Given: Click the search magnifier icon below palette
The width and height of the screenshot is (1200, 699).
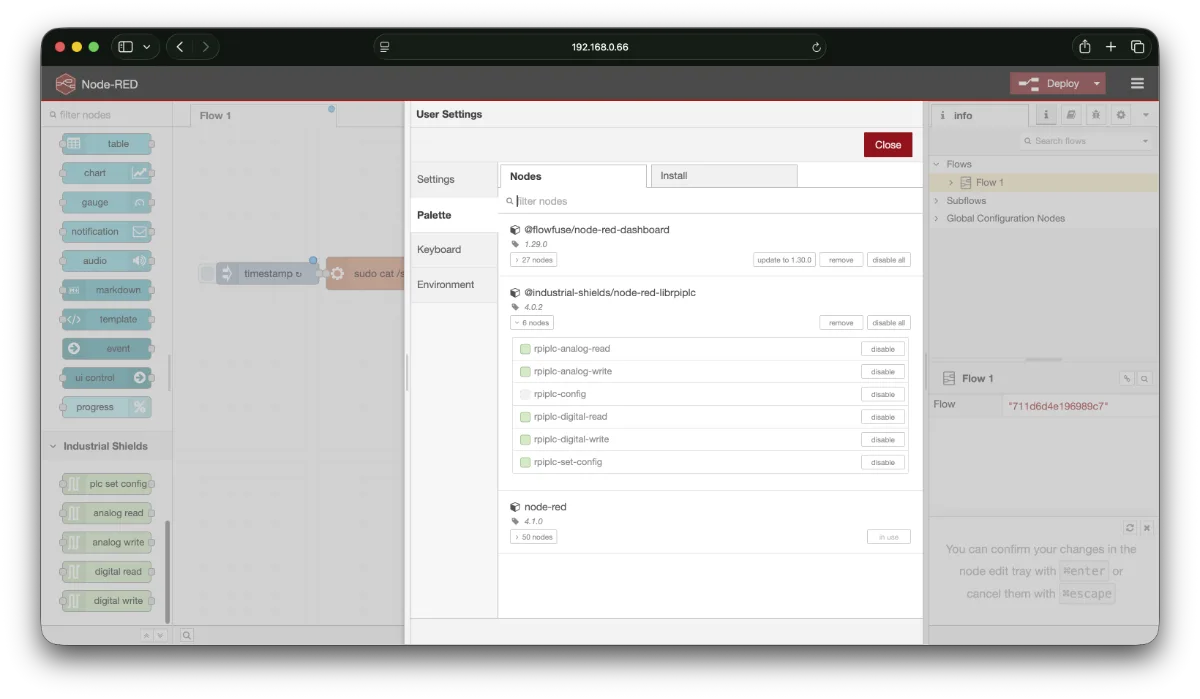Looking at the screenshot, I should tap(187, 634).
